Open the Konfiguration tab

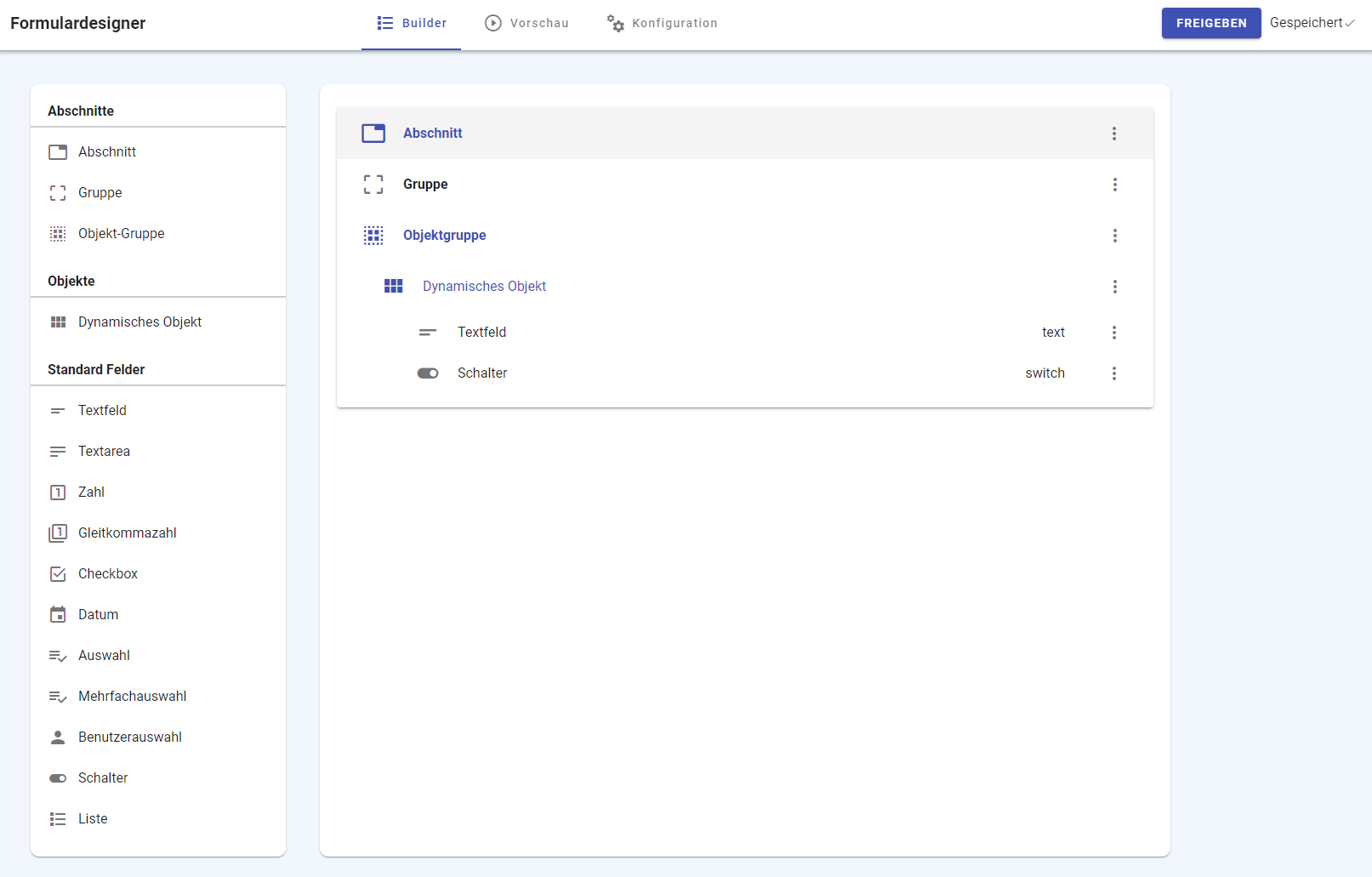662,24
